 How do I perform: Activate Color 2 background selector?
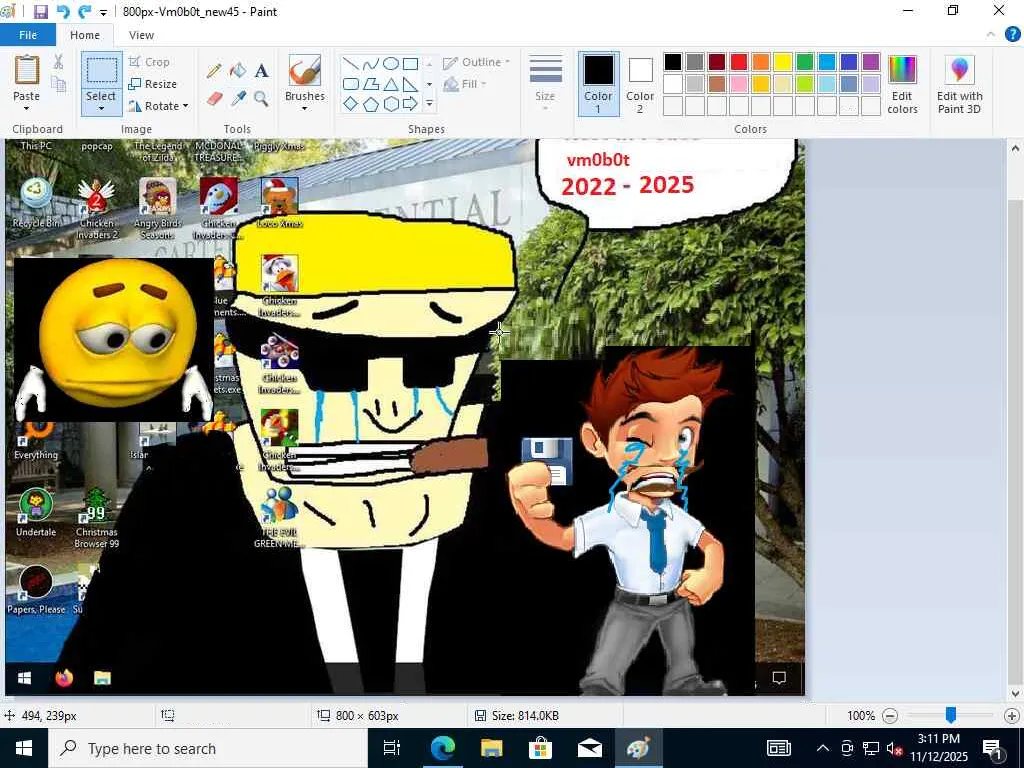coord(640,85)
